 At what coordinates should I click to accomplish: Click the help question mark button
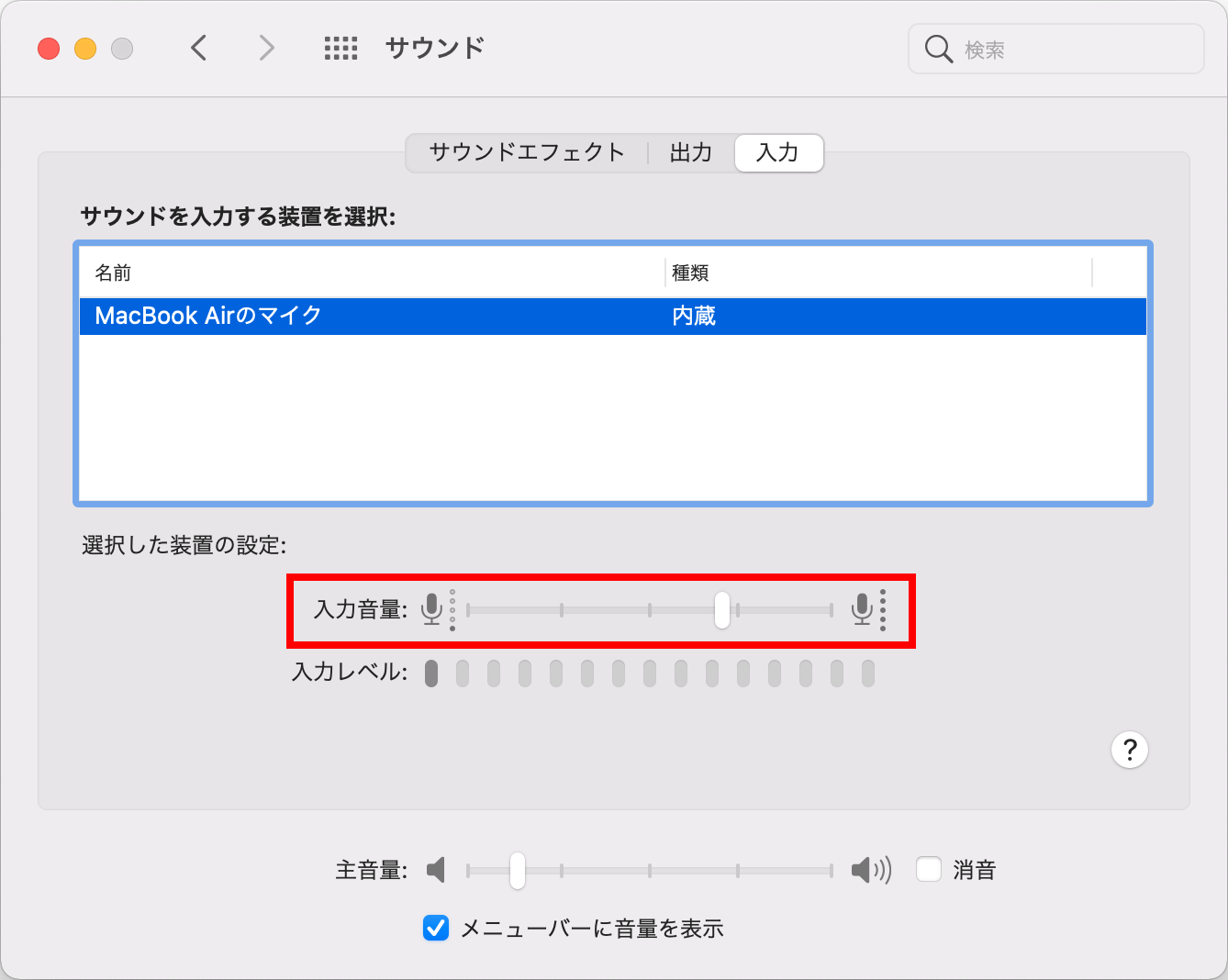[1130, 750]
